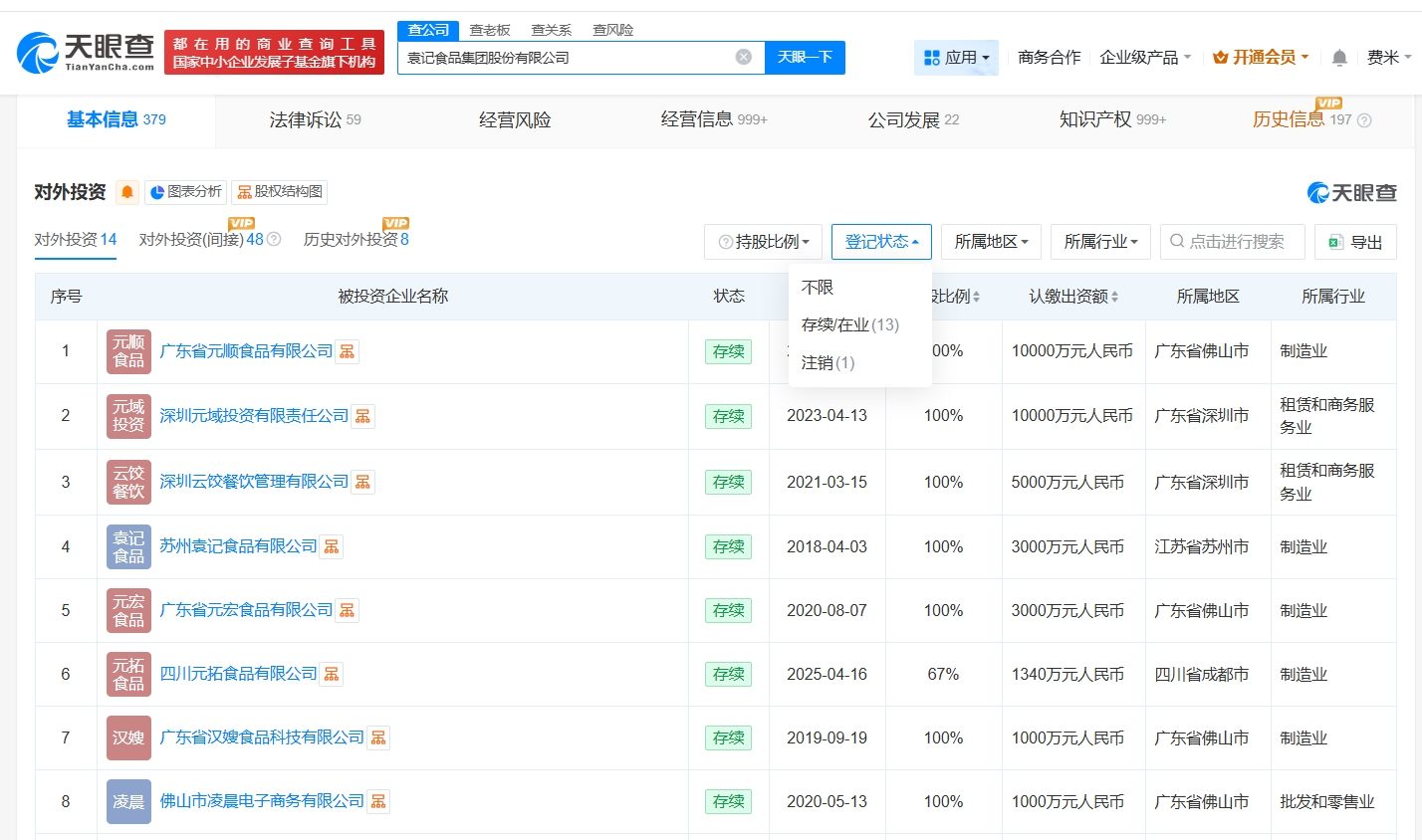
Task: Filter by 存续/在业 (13) status option
Action: coord(849,325)
